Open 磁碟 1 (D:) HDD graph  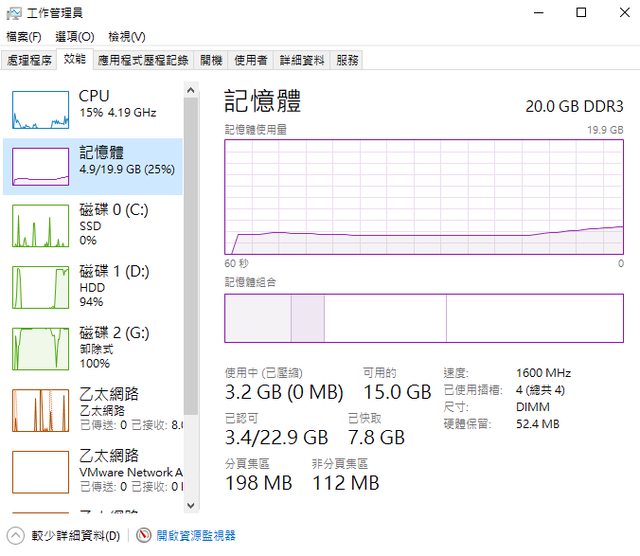[x=41, y=287]
